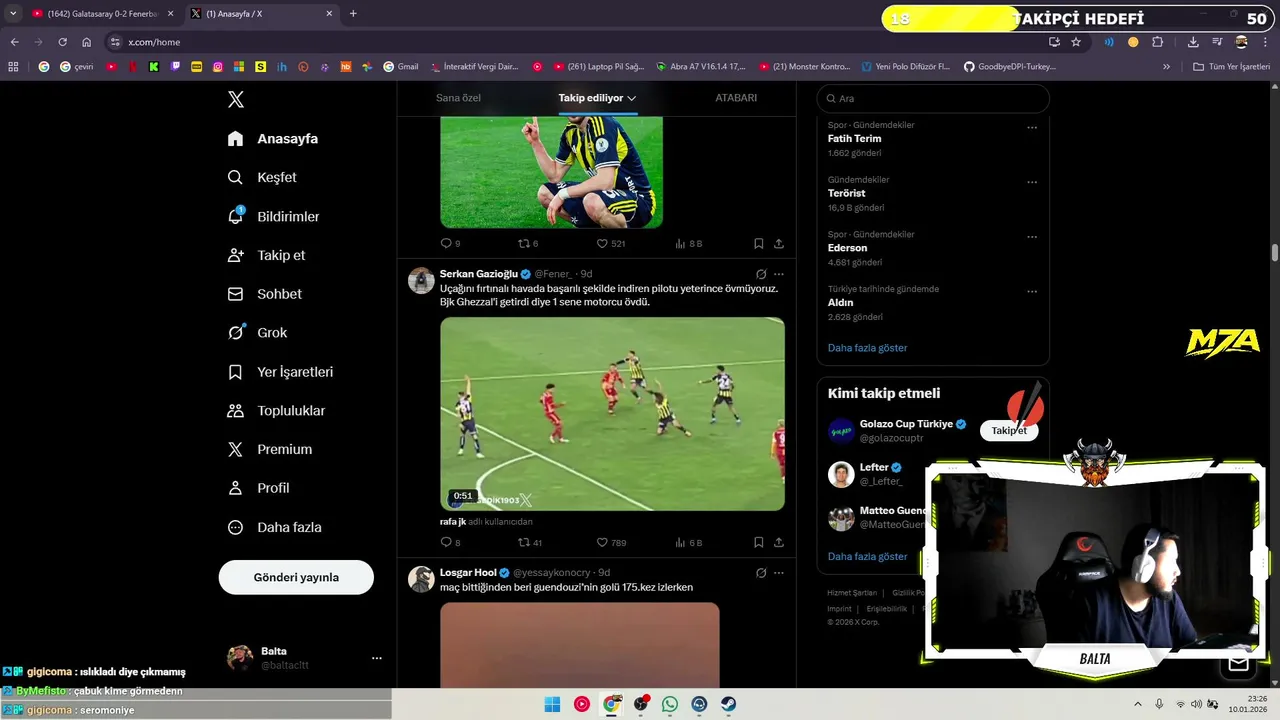The width and height of the screenshot is (1280, 720).
Task: Reply to Serkan Gazioğlu's post with 8 replies
Action: (x=450, y=542)
